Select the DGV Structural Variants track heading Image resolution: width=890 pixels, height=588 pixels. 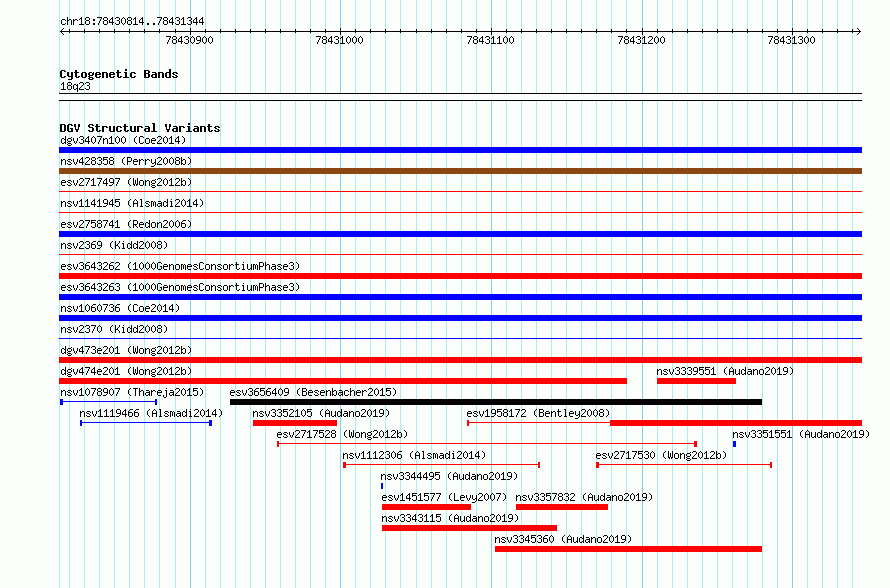[x=140, y=128]
